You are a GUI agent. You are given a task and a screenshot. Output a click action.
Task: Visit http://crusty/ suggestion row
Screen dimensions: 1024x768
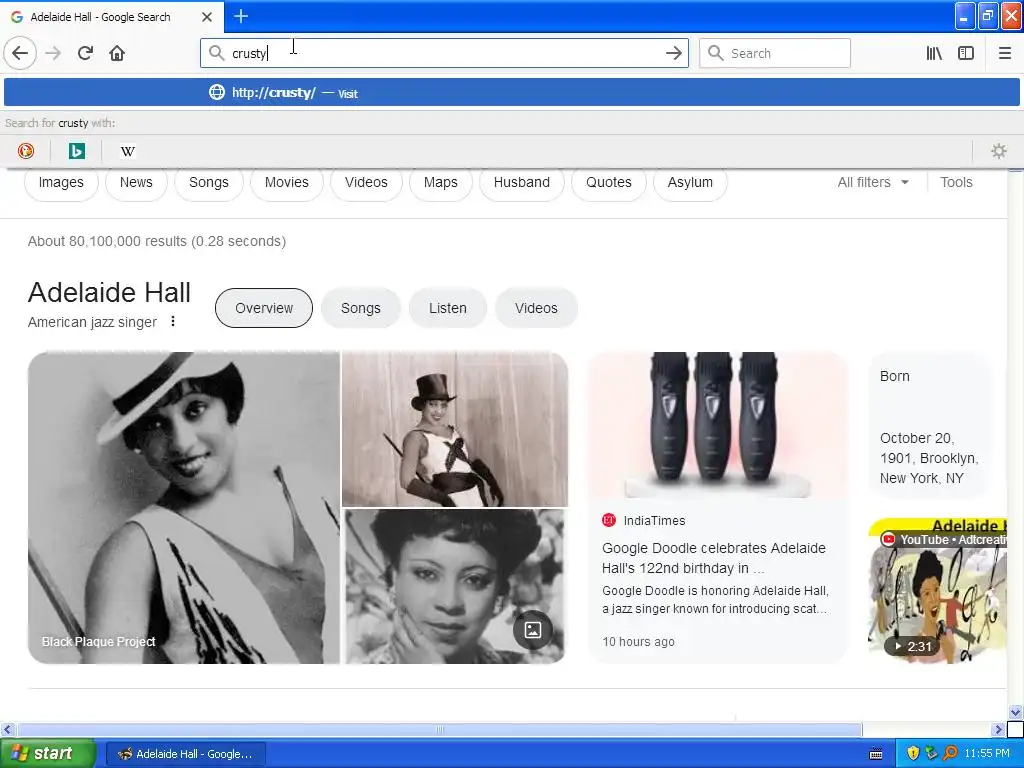511,92
